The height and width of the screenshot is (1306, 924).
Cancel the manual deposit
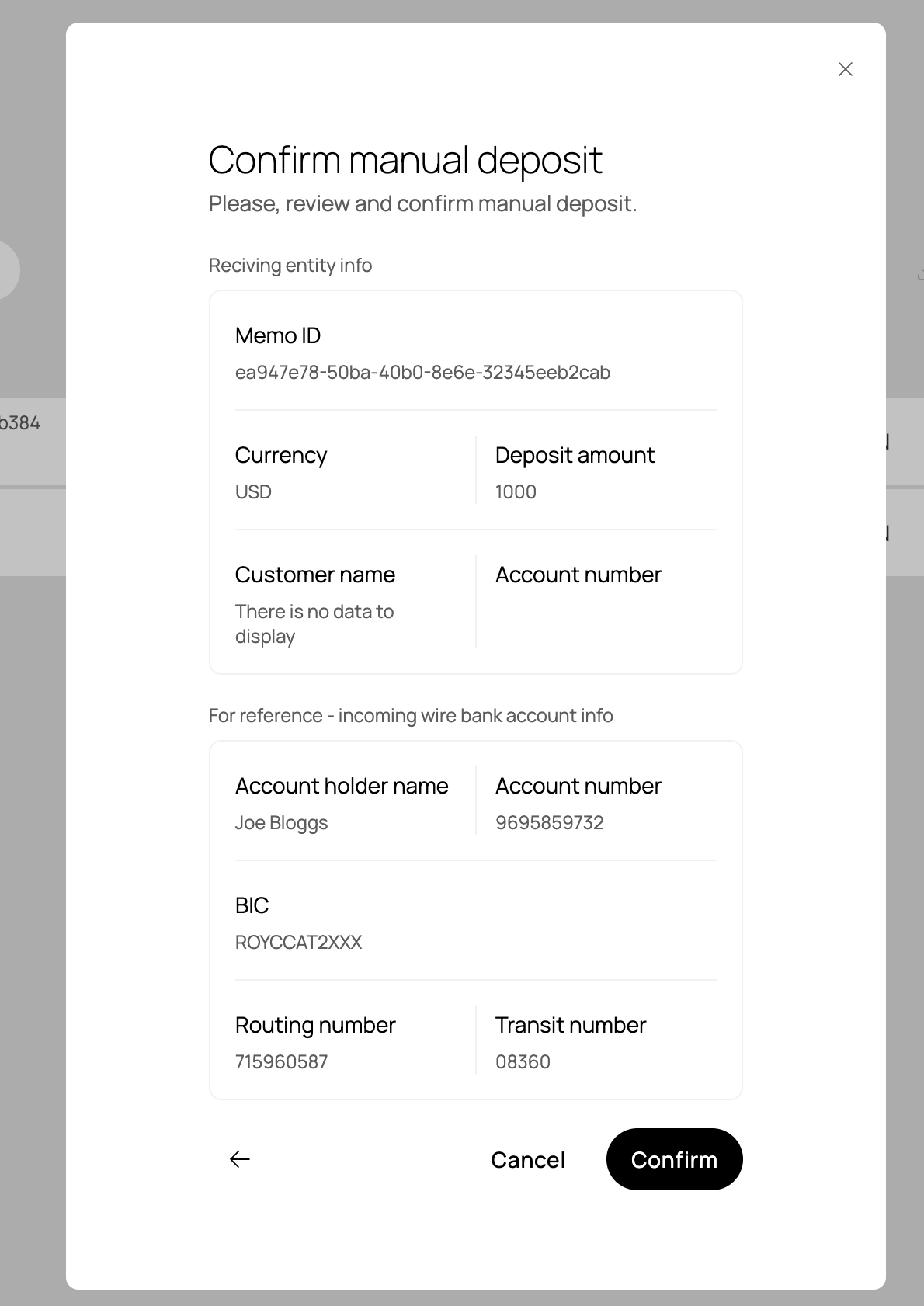coord(528,1160)
